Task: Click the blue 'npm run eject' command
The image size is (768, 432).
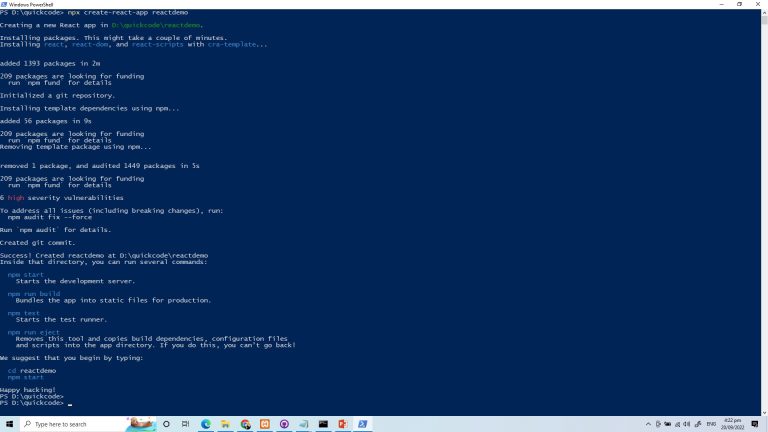Action: (x=33, y=332)
